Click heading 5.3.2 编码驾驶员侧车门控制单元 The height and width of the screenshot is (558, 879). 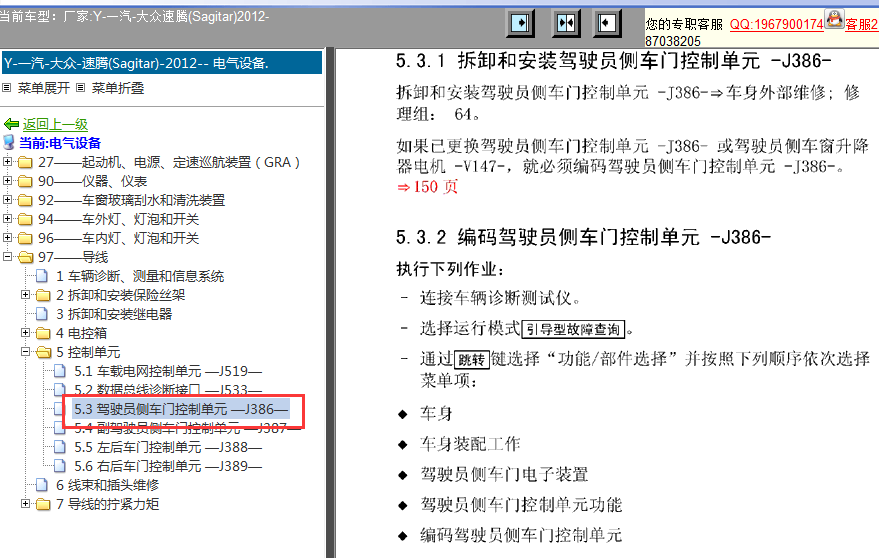point(584,237)
